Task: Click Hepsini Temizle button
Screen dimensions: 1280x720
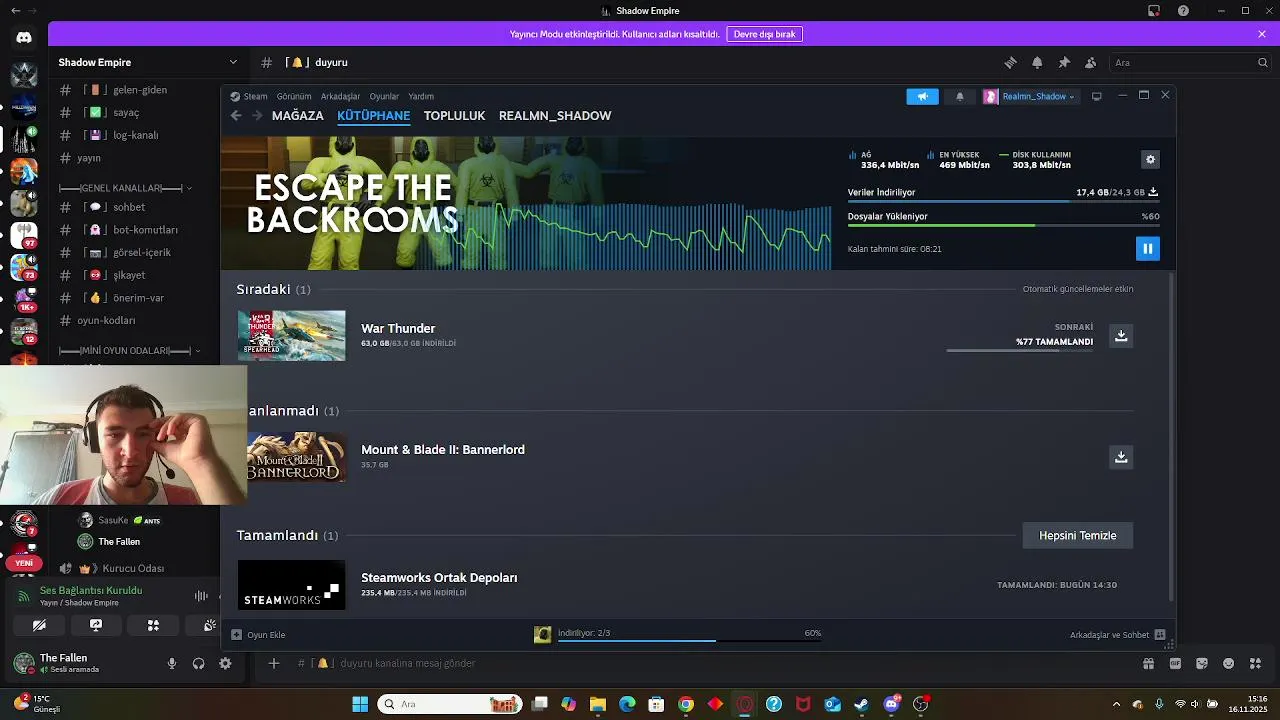Action: pos(1077,536)
